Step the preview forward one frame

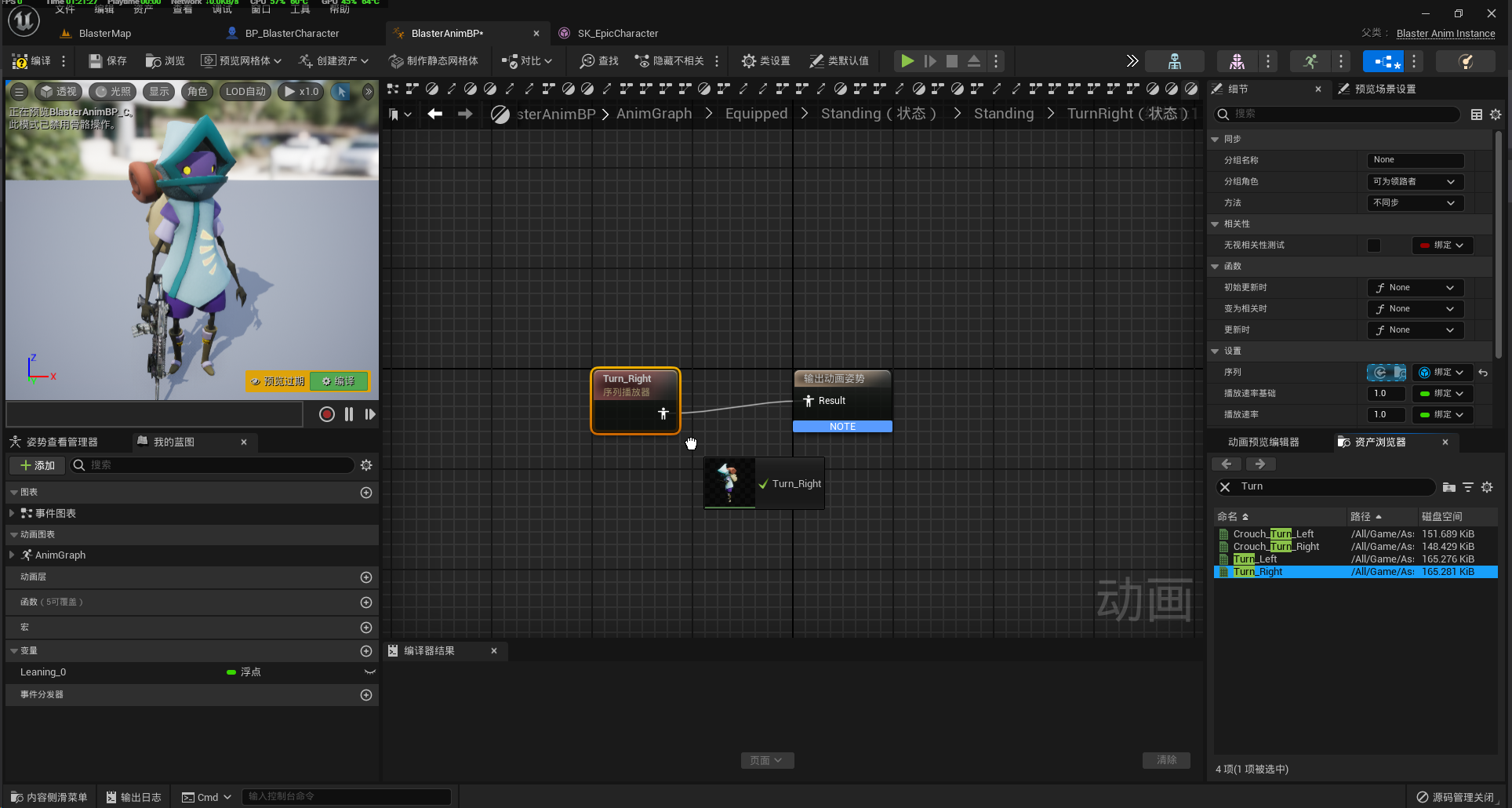coord(370,414)
